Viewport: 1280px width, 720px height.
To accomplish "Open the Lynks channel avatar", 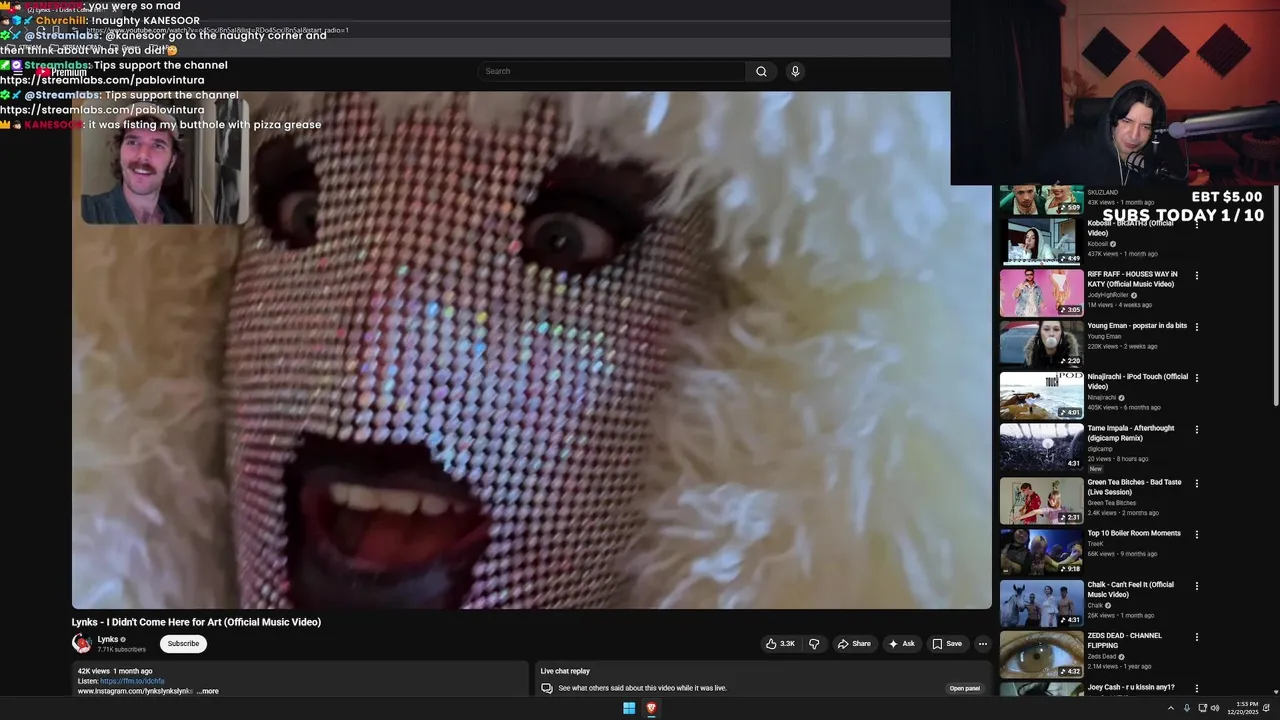I will [82, 644].
